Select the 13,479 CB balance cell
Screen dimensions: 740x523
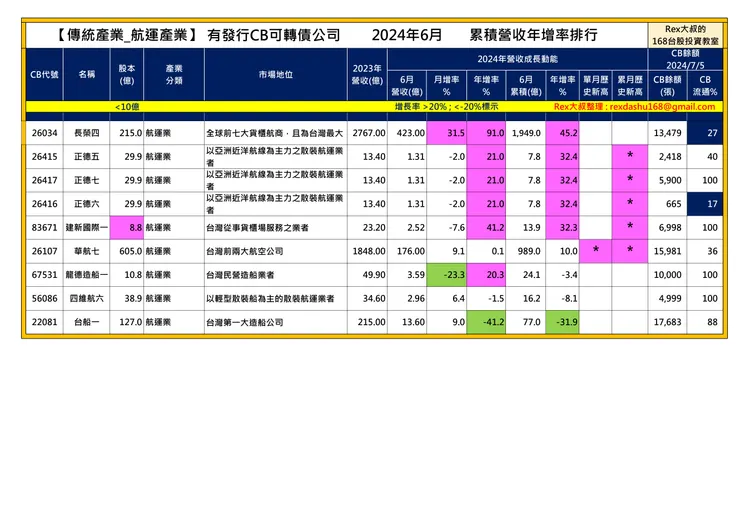point(667,133)
